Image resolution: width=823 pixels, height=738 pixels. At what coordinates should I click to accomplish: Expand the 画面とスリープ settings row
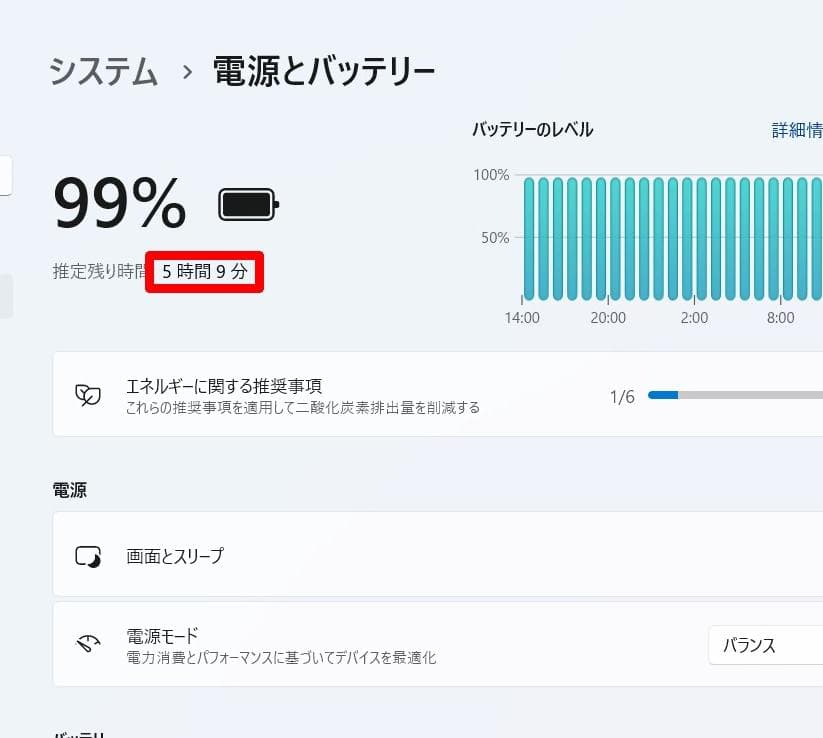[x=400, y=554]
